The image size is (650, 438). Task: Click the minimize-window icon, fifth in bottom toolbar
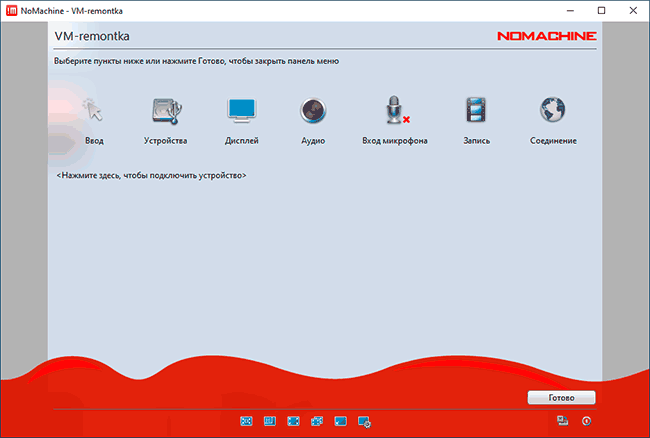click(341, 421)
